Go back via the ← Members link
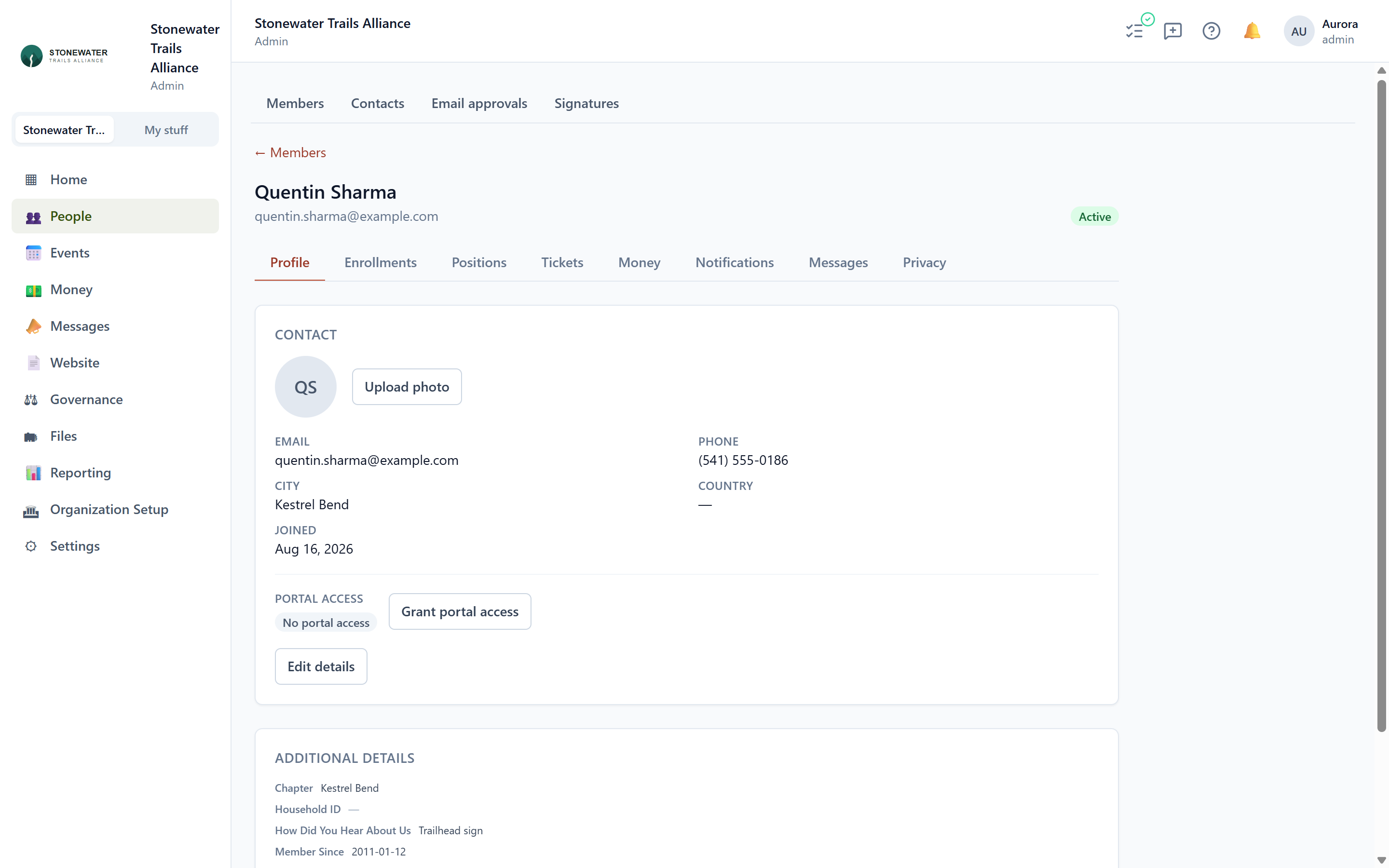 pyautogui.click(x=290, y=153)
